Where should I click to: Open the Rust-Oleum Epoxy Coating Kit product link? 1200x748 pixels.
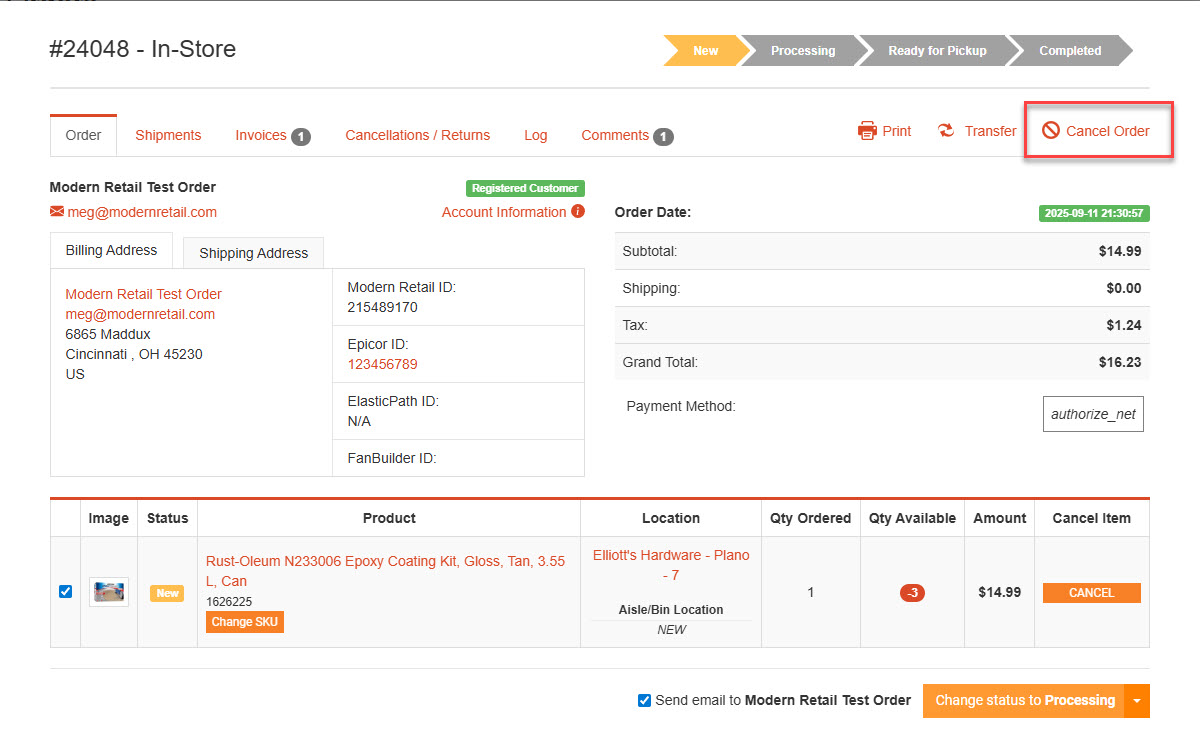tap(386, 571)
